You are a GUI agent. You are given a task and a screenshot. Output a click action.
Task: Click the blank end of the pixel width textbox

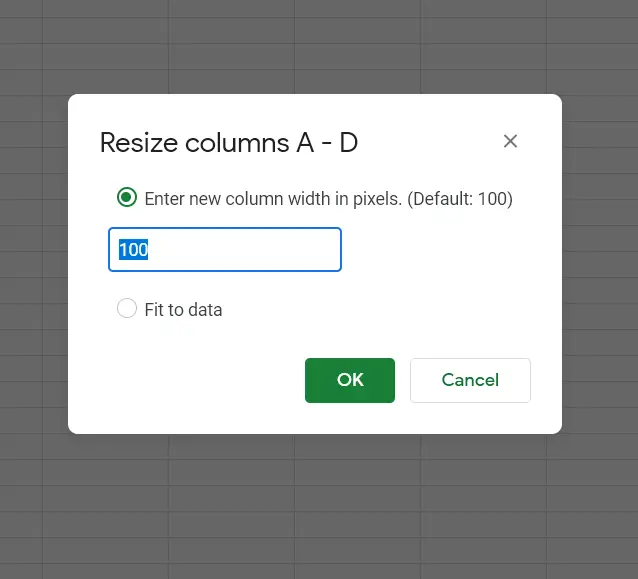(244, 249)
